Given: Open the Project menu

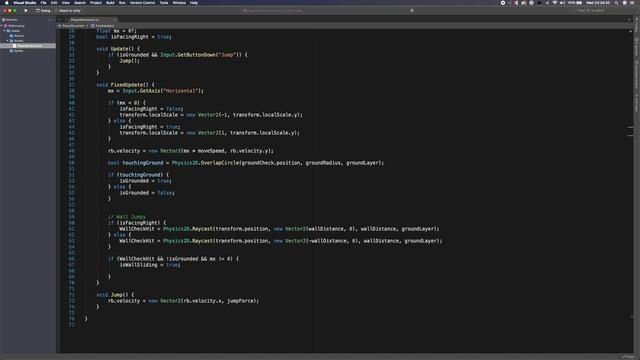Looking at the screenshot, I should [x=96, y=2].
